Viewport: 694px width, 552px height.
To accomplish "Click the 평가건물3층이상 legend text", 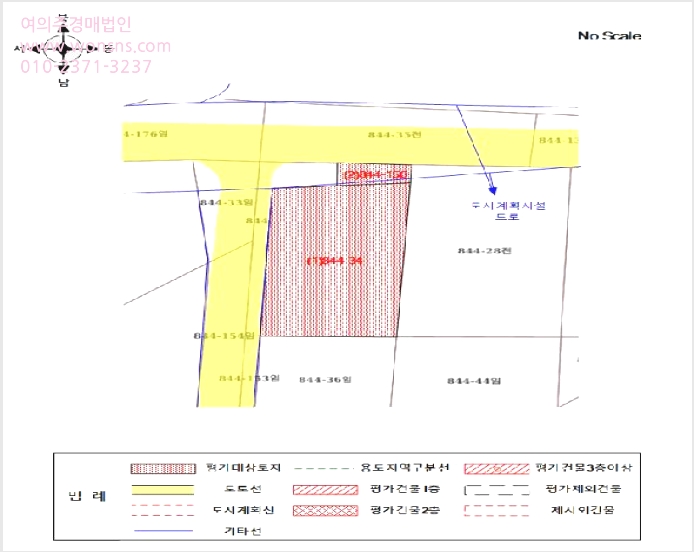I will pos(584,467).
